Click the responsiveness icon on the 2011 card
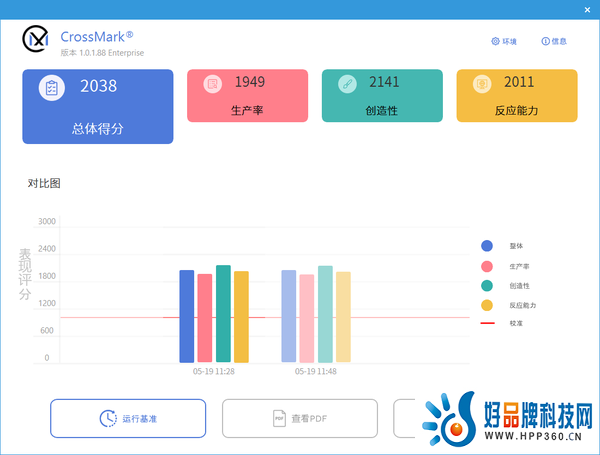 click(x=482, y=84)
